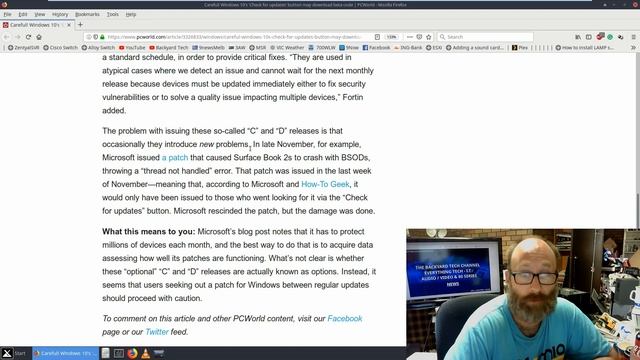Open tracking protection shield in address bar
Screen dimensions: 640x360
coord(96,37)
